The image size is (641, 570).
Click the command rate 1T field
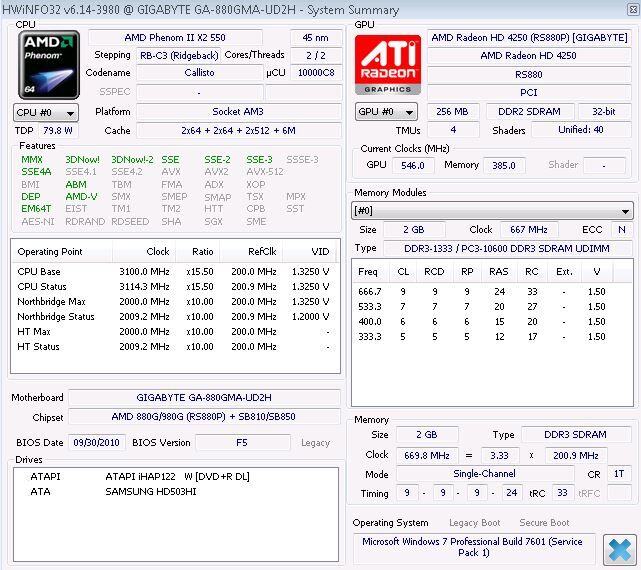(619, 474)
